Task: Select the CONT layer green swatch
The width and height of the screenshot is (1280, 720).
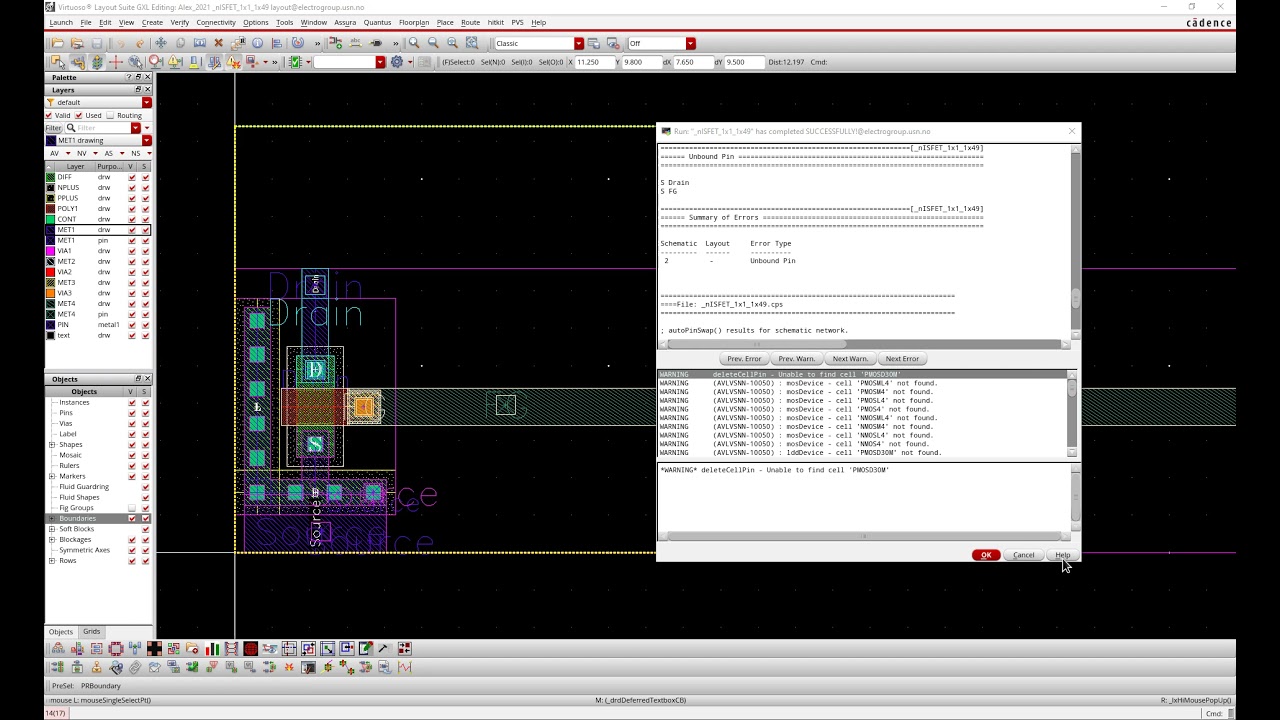Action: click(51, 219)
